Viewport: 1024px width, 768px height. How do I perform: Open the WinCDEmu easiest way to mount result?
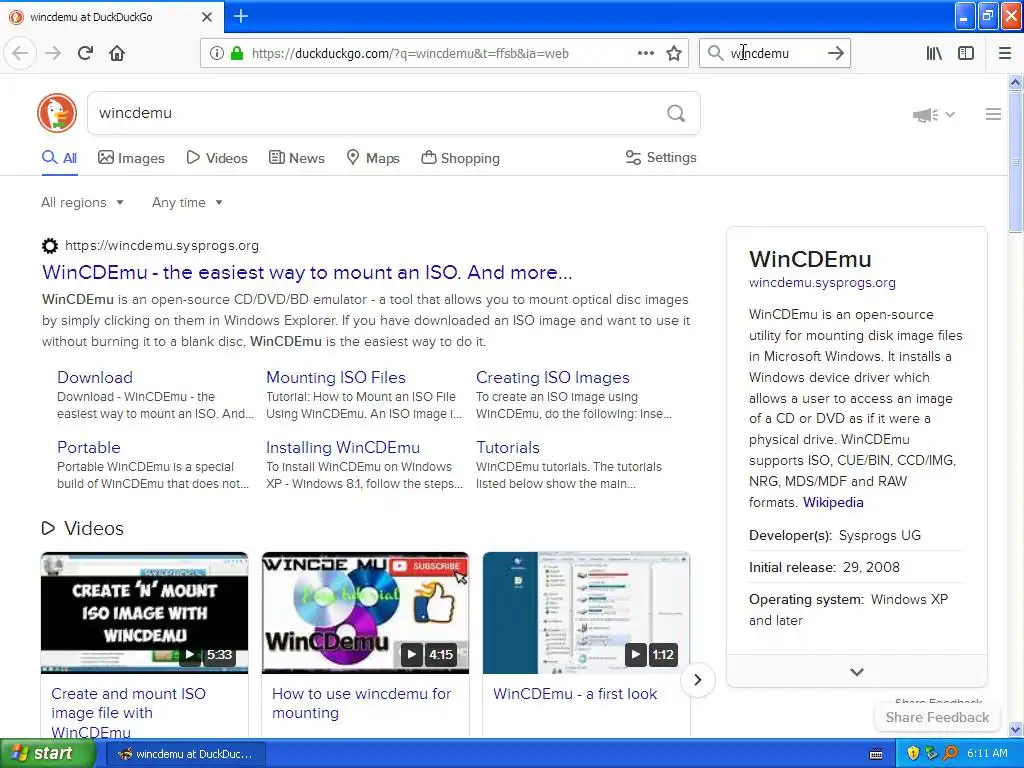coord(307,272)
